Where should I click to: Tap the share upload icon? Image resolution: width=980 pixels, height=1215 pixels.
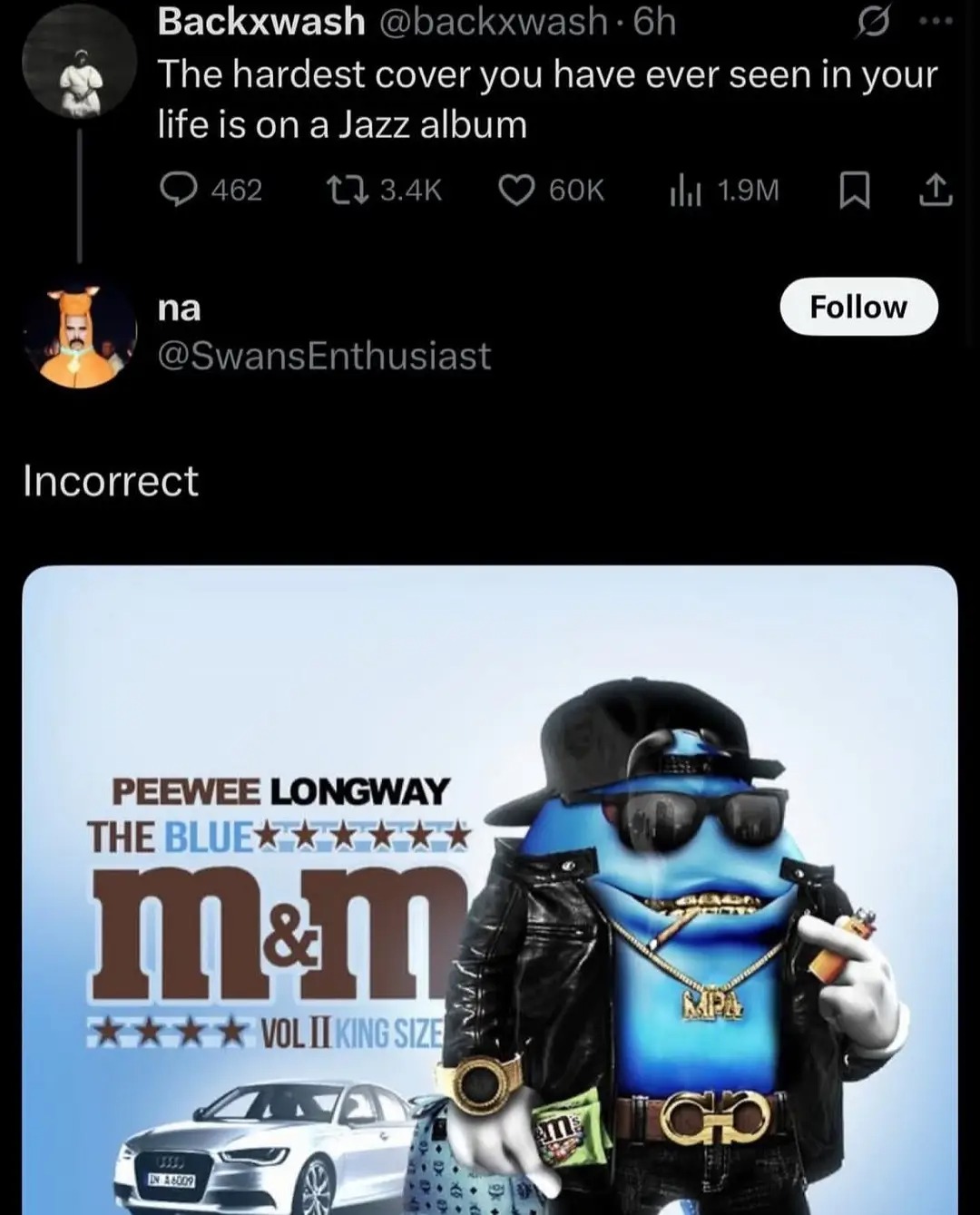(x=936, y=191)
